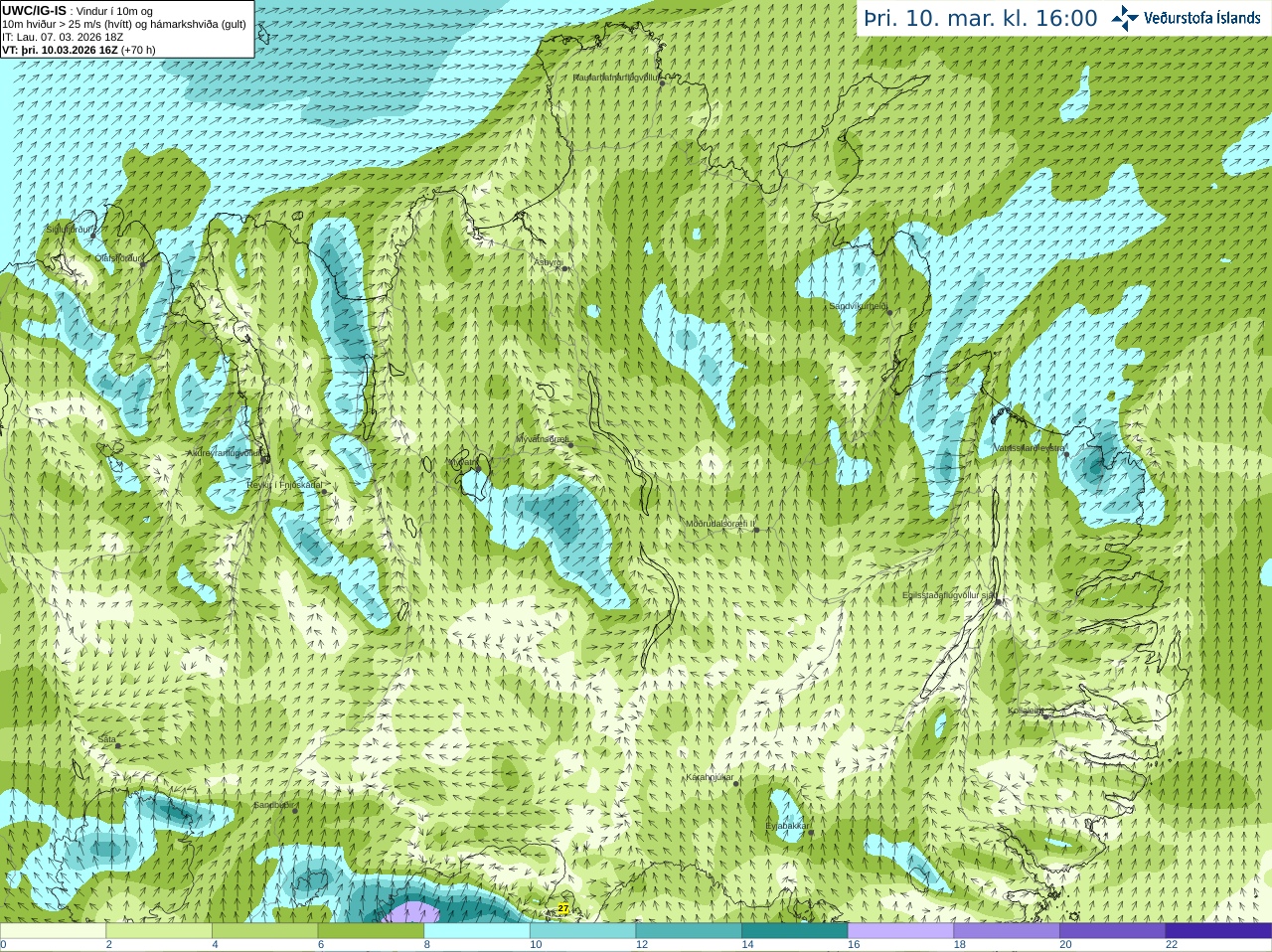Click the Veðurstofa Íslands logo symbol
Viewport: 1272px width, 952px height.
pyautogui.click(x=1125, y=18)
